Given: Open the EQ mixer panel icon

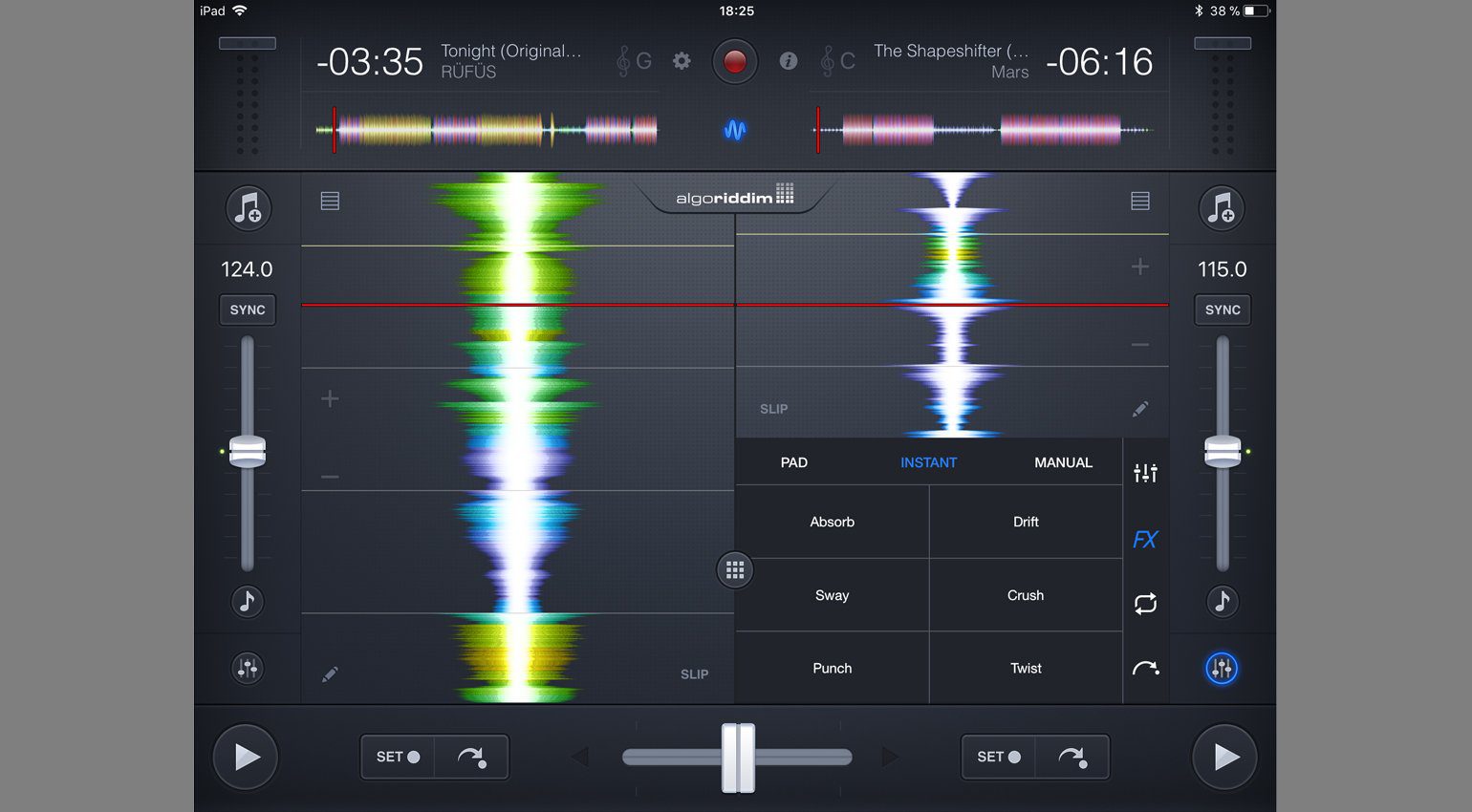Looking at the screenshot, I should coord(1145,472).
